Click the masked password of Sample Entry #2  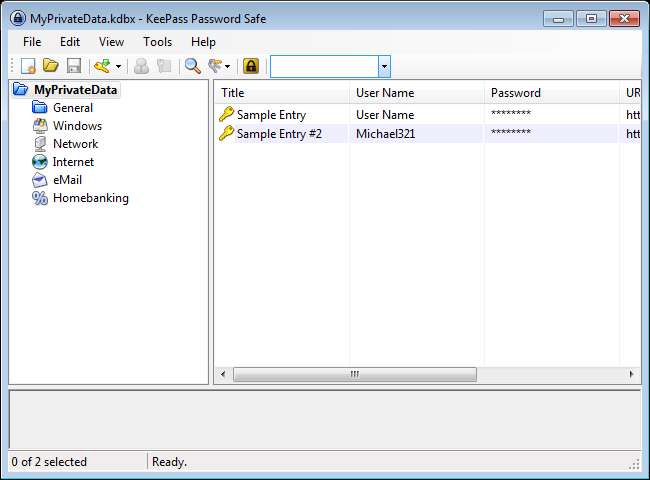(511, 132)
